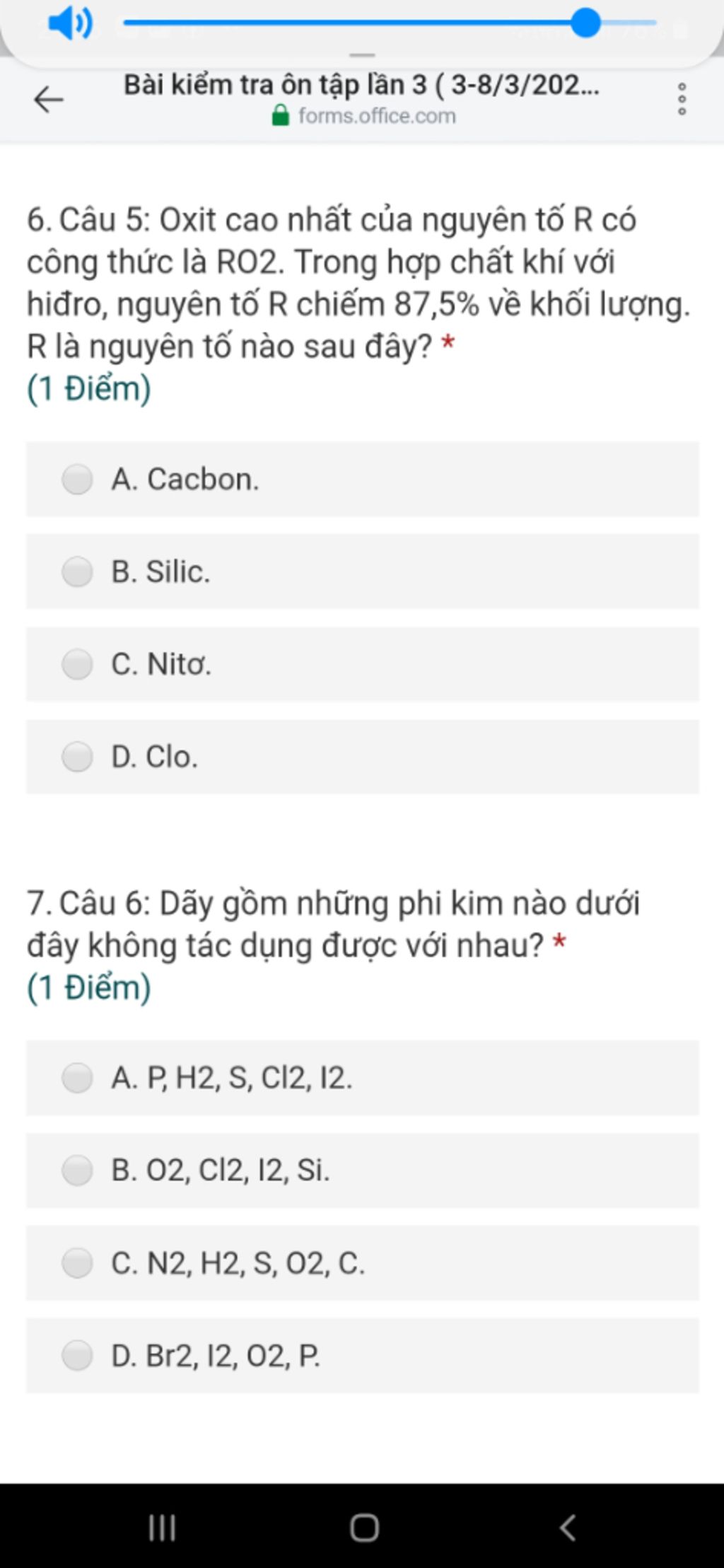Viewport: 724px width, 1568px height.
Task: Select answer A. Cacbon
Action: coord(363,480)
